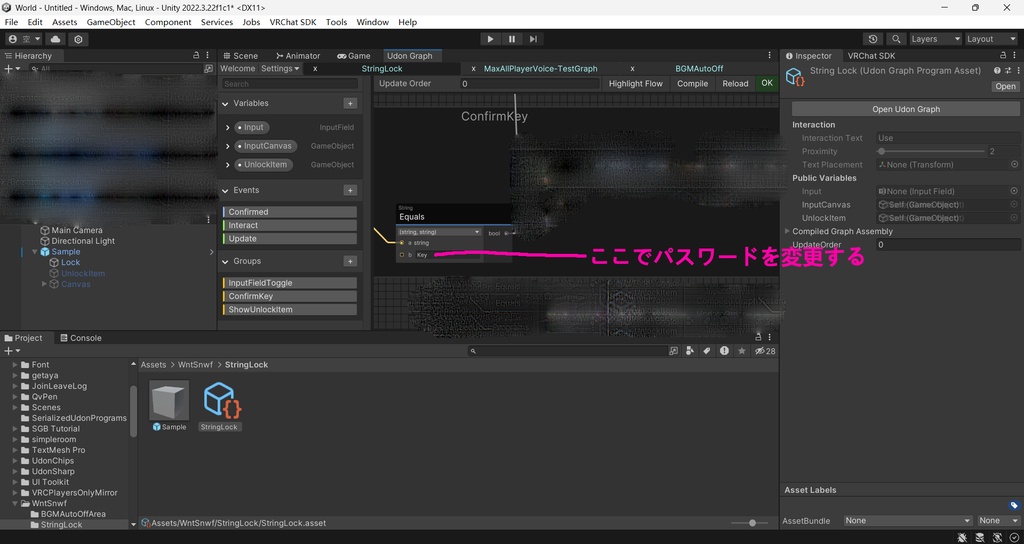The height and width of the screenshot is (544, 1024).
Task: Select the Confirmed event
Action: click(290, 212)
